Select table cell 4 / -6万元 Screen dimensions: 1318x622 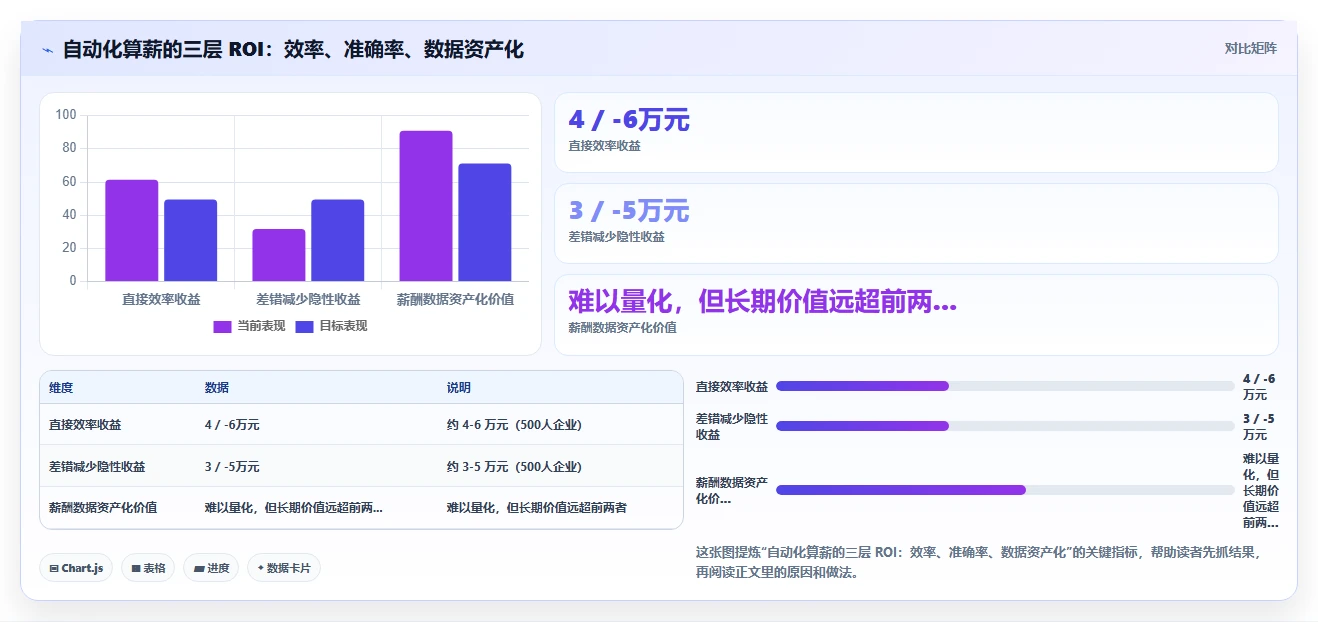click(x=232, y=425)
